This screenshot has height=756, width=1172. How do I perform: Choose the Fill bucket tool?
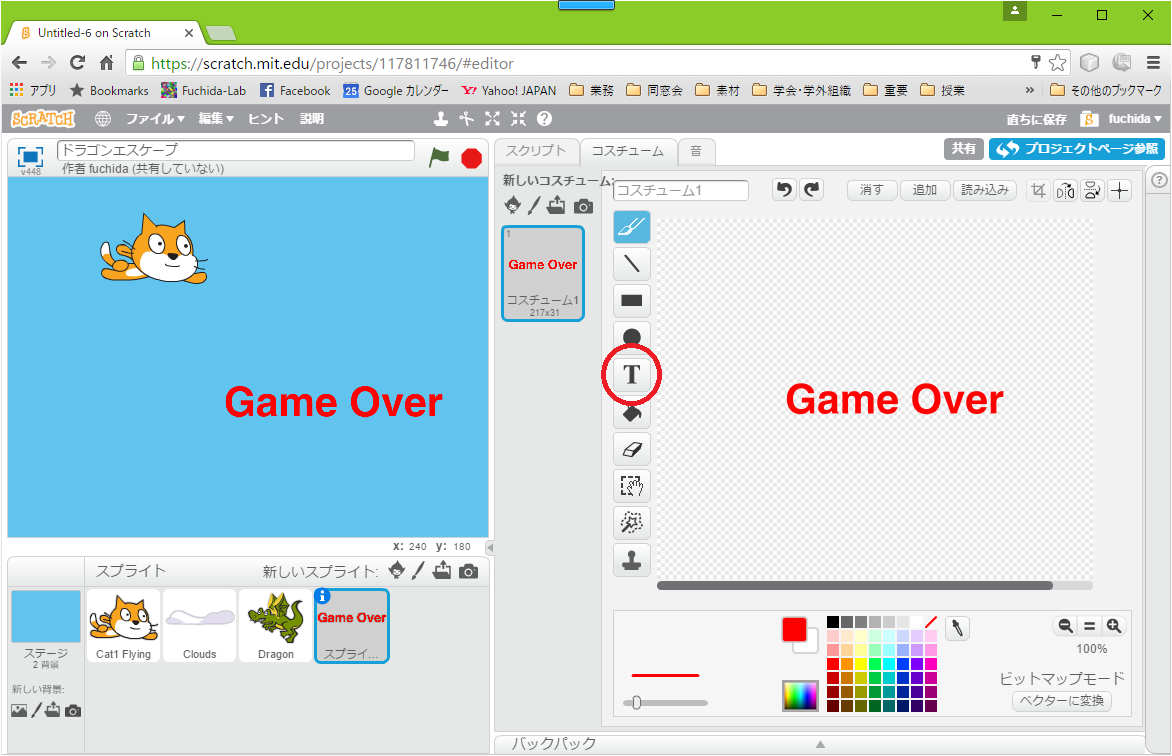click(x=632, y=412)
